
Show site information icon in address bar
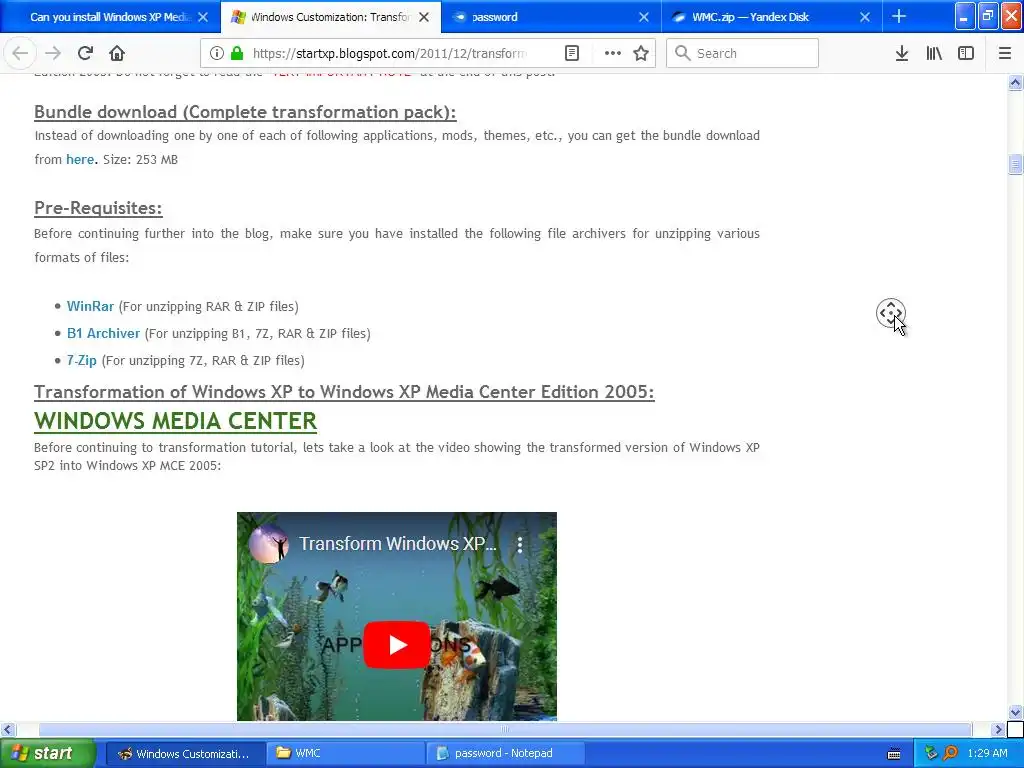coord(217,53)
